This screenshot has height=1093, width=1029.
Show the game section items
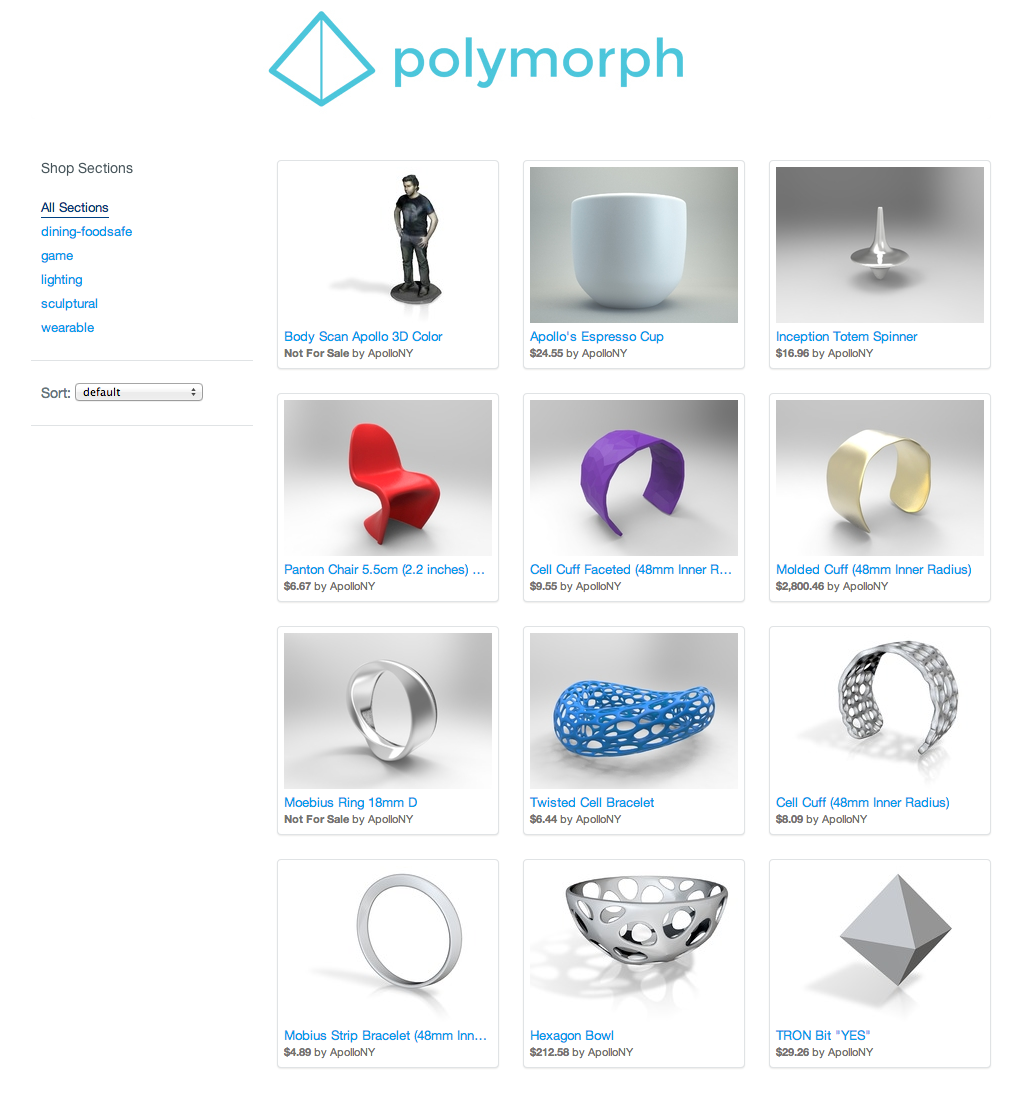click(x=57, y=256)
